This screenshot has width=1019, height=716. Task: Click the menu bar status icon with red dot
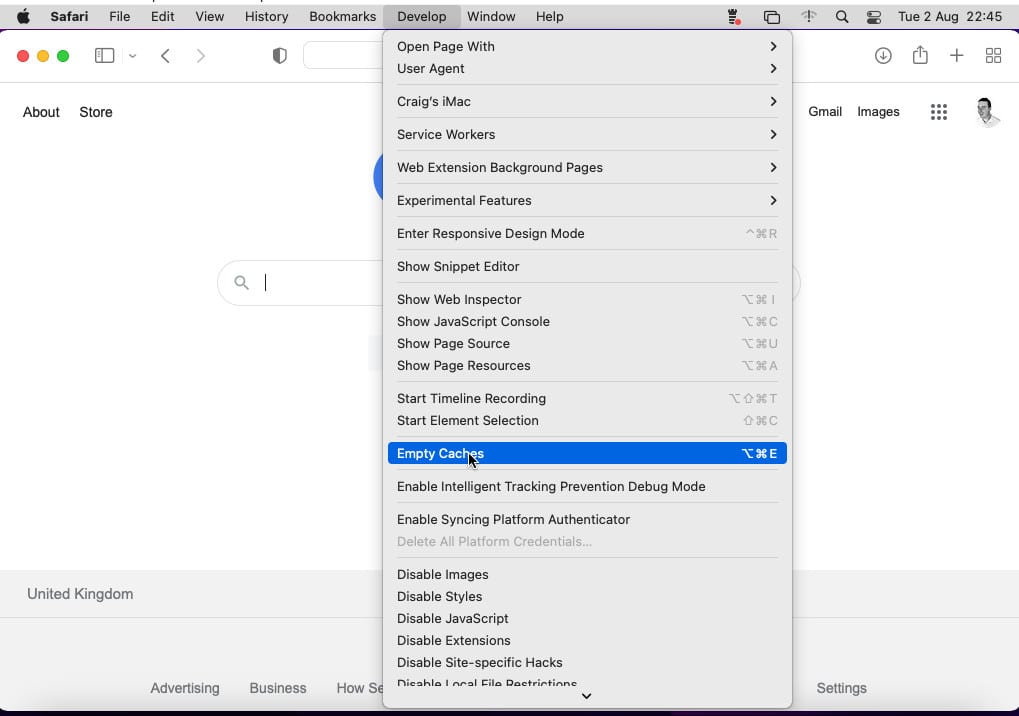[x=734, y=17]
